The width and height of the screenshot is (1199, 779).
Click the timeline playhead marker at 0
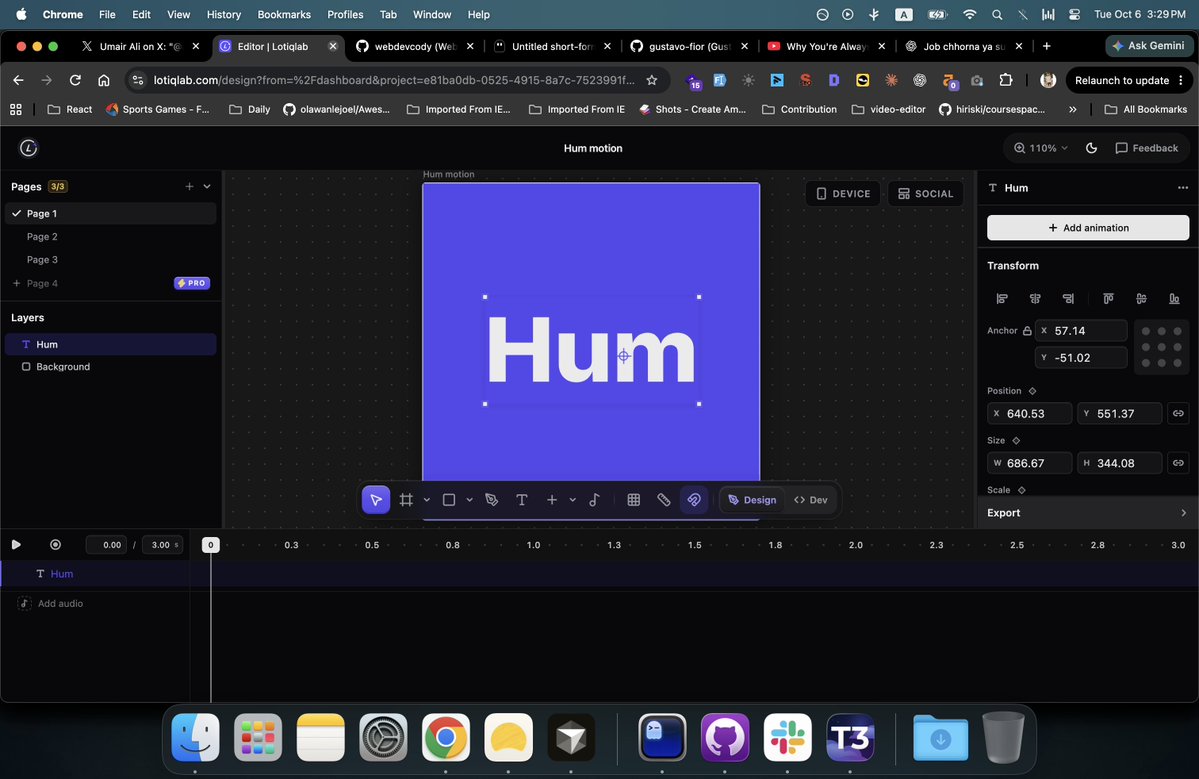point(210,544)
